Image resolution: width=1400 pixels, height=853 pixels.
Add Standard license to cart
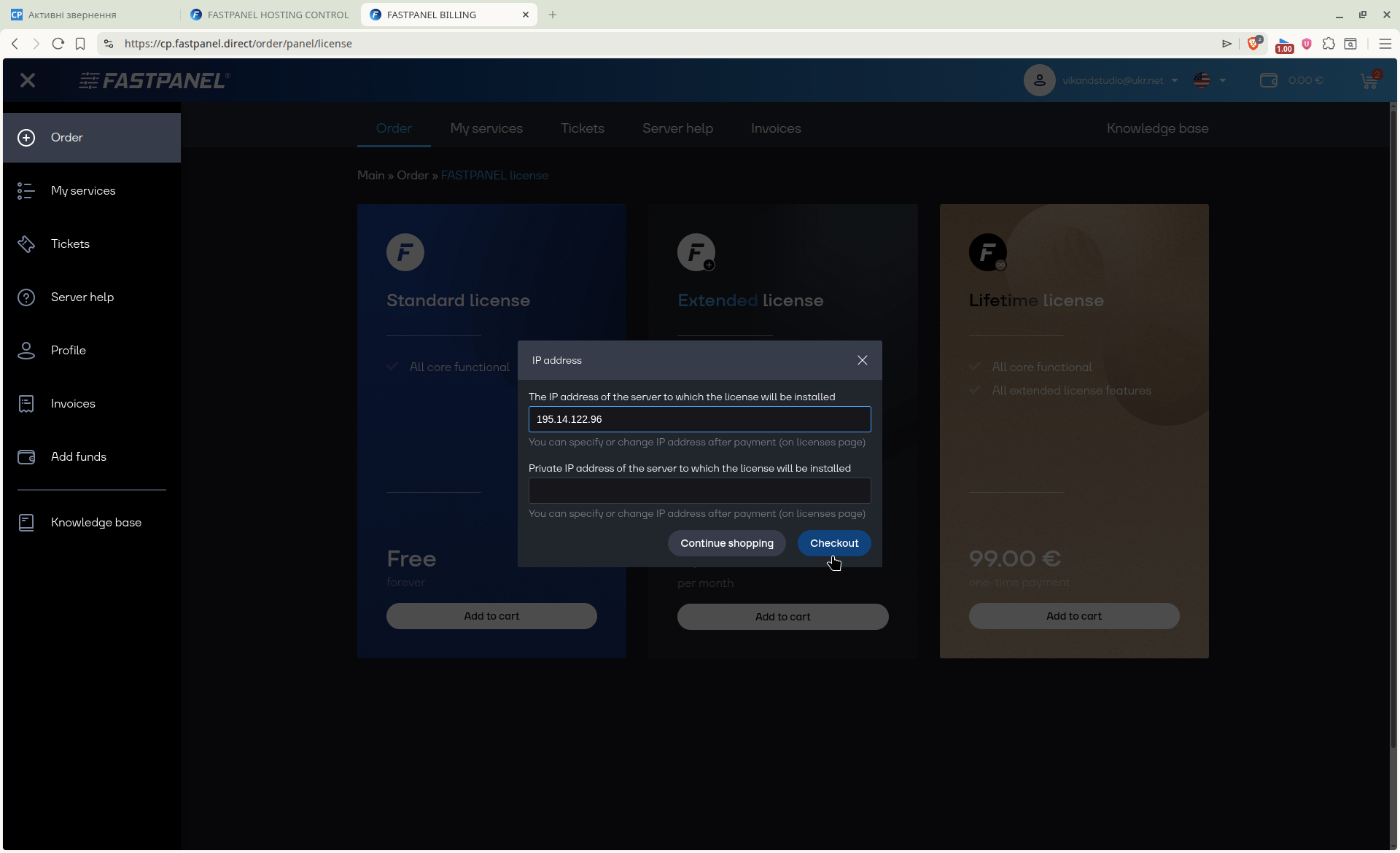coord(491,616)
